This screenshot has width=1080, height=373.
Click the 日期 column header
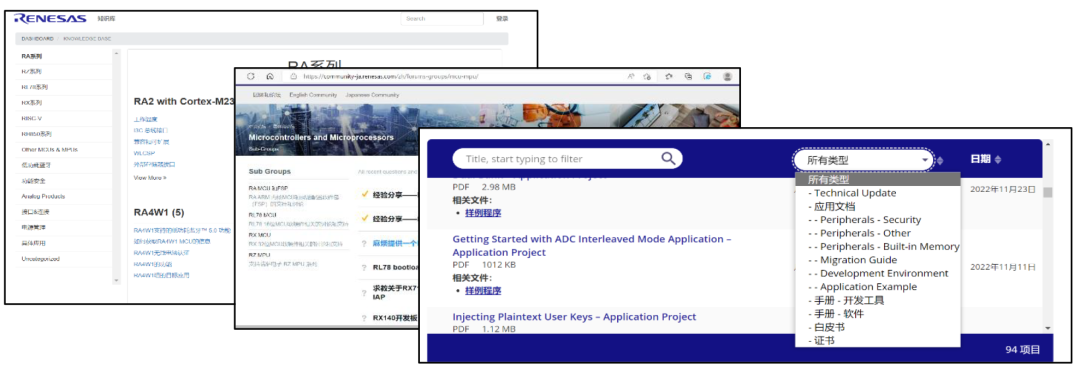[x=980, y=159]
